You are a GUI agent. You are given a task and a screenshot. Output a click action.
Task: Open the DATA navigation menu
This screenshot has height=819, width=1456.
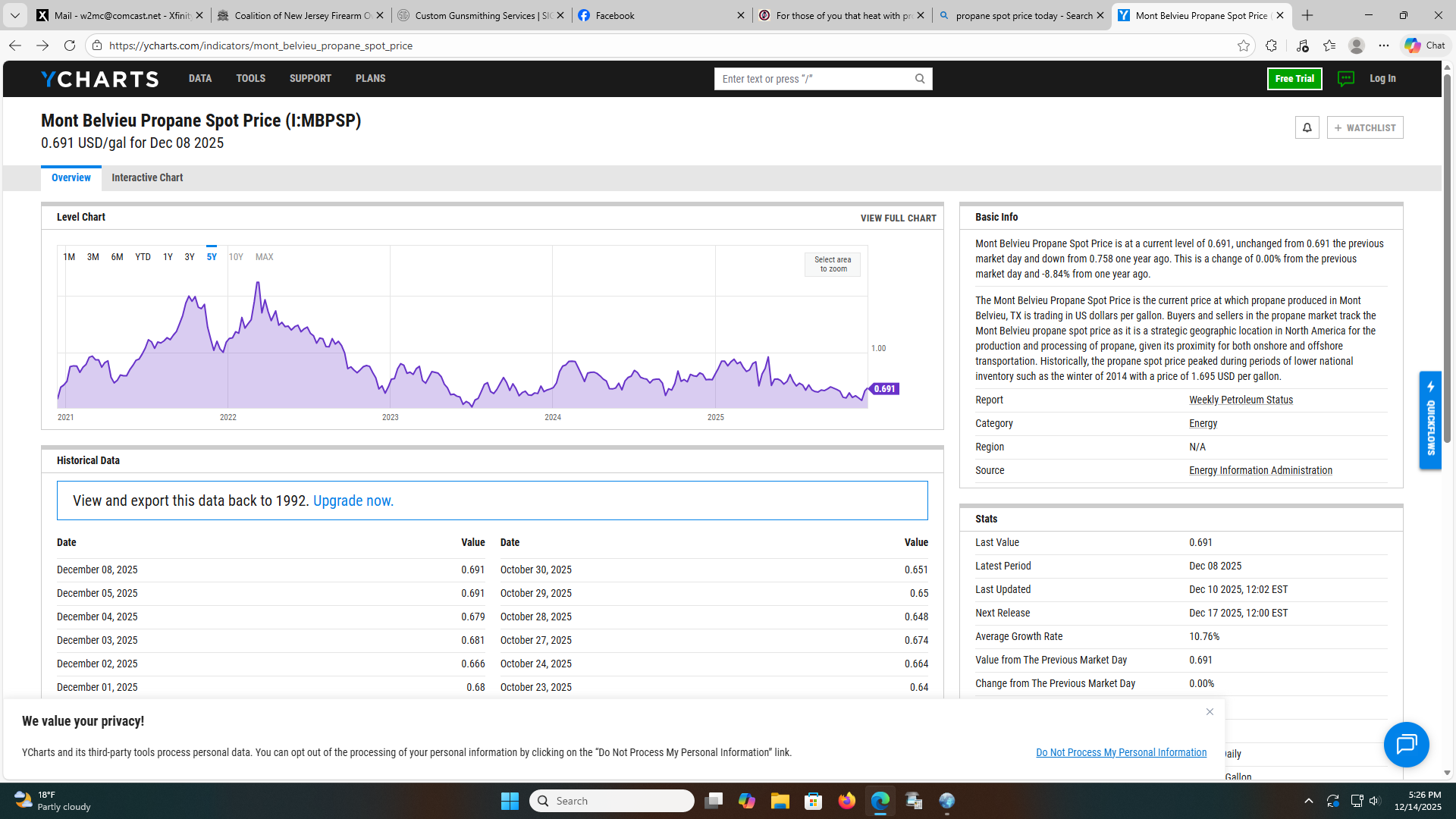[200, 79]
